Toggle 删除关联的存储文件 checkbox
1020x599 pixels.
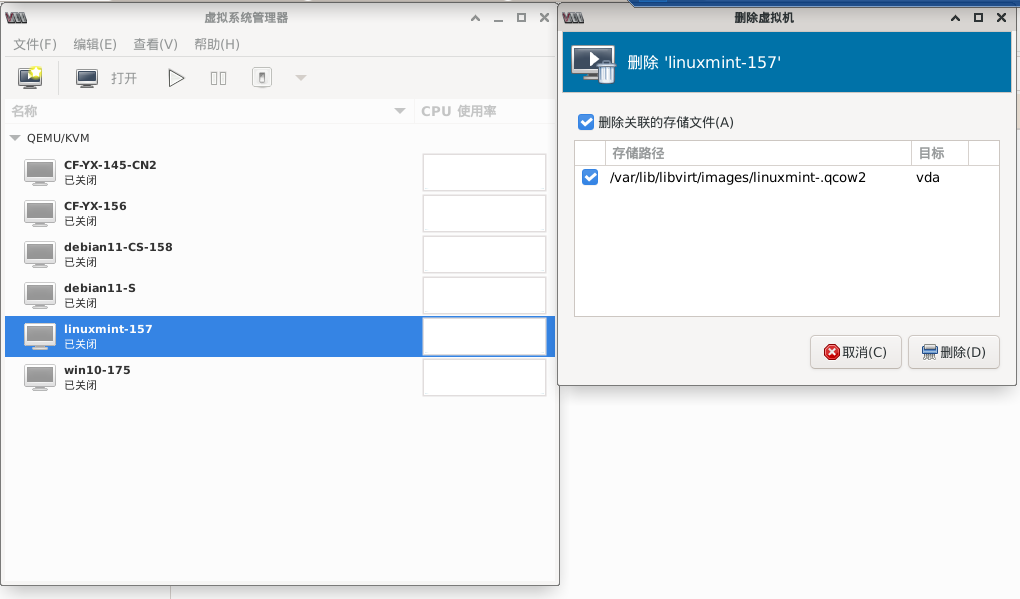point(586,122)
